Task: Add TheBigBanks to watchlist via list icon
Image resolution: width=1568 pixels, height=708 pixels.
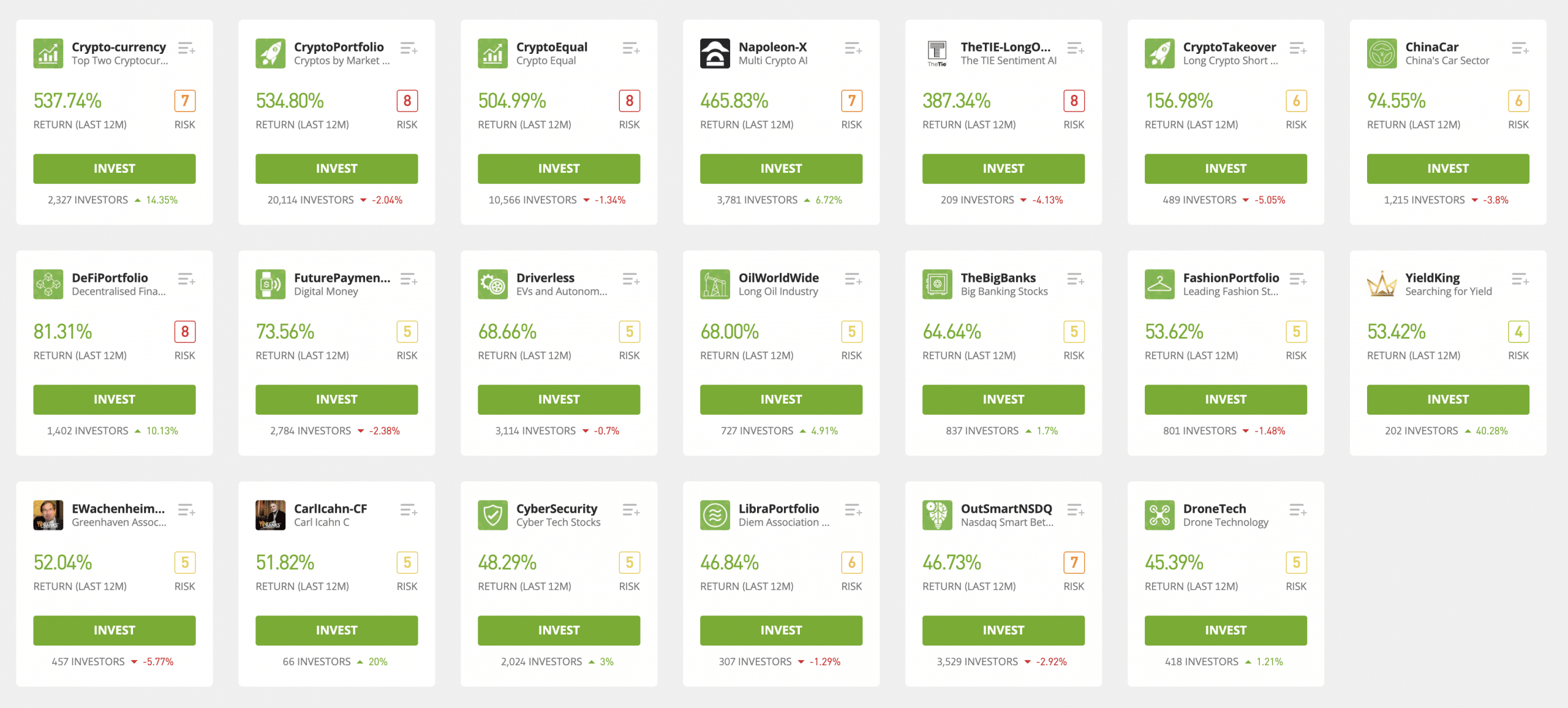Action: 1076,279
